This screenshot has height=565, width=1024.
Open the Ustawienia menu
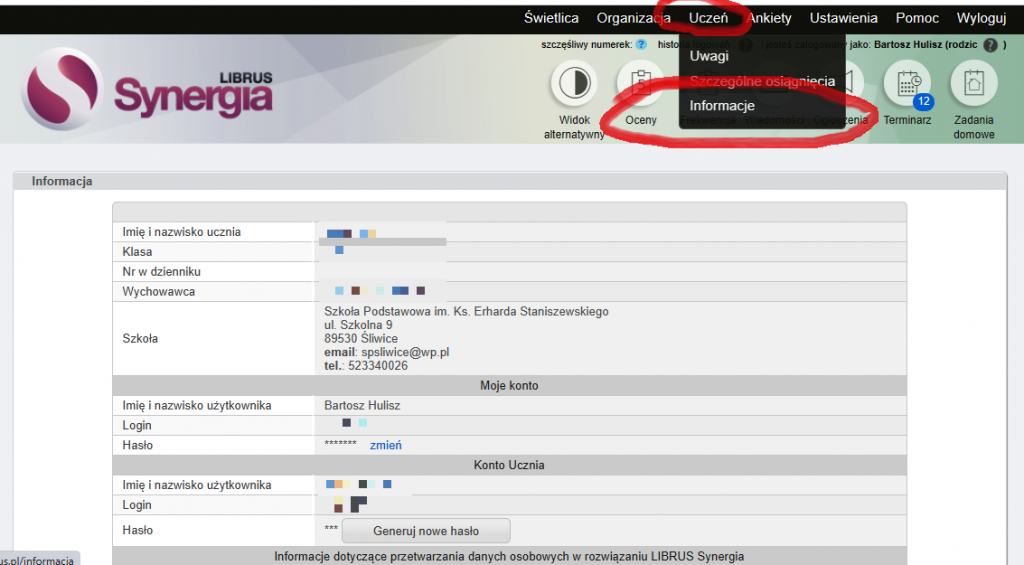[x=843, y=18]
